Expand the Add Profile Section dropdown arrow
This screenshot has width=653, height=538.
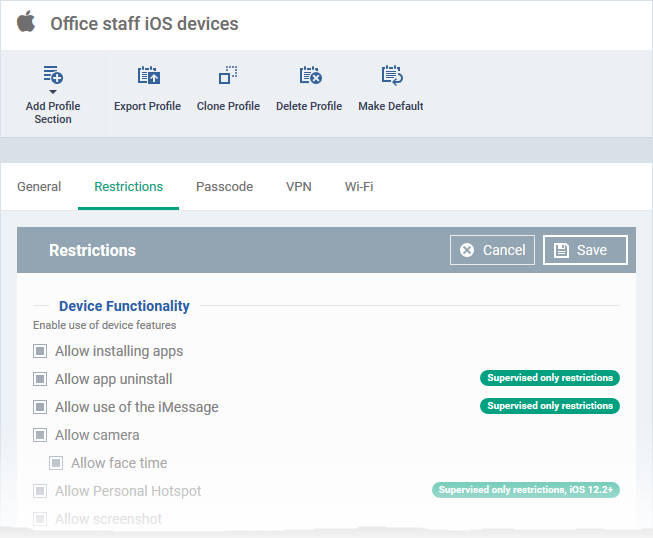tap(53, 92)
